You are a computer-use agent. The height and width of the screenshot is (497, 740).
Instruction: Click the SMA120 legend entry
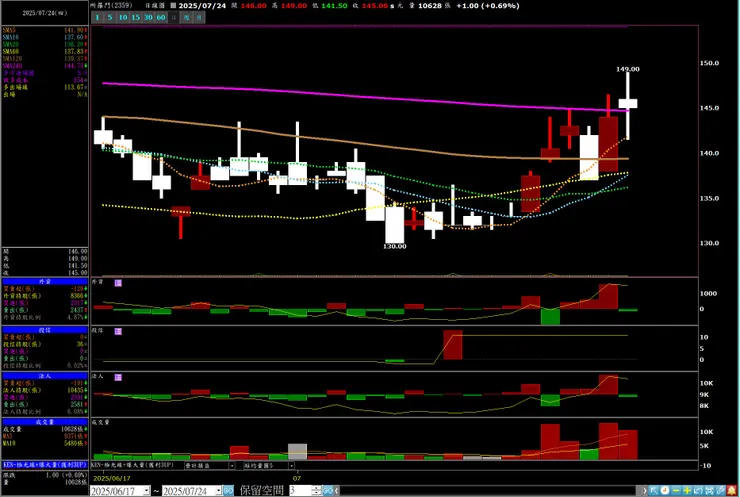click(x=45, y=59)
